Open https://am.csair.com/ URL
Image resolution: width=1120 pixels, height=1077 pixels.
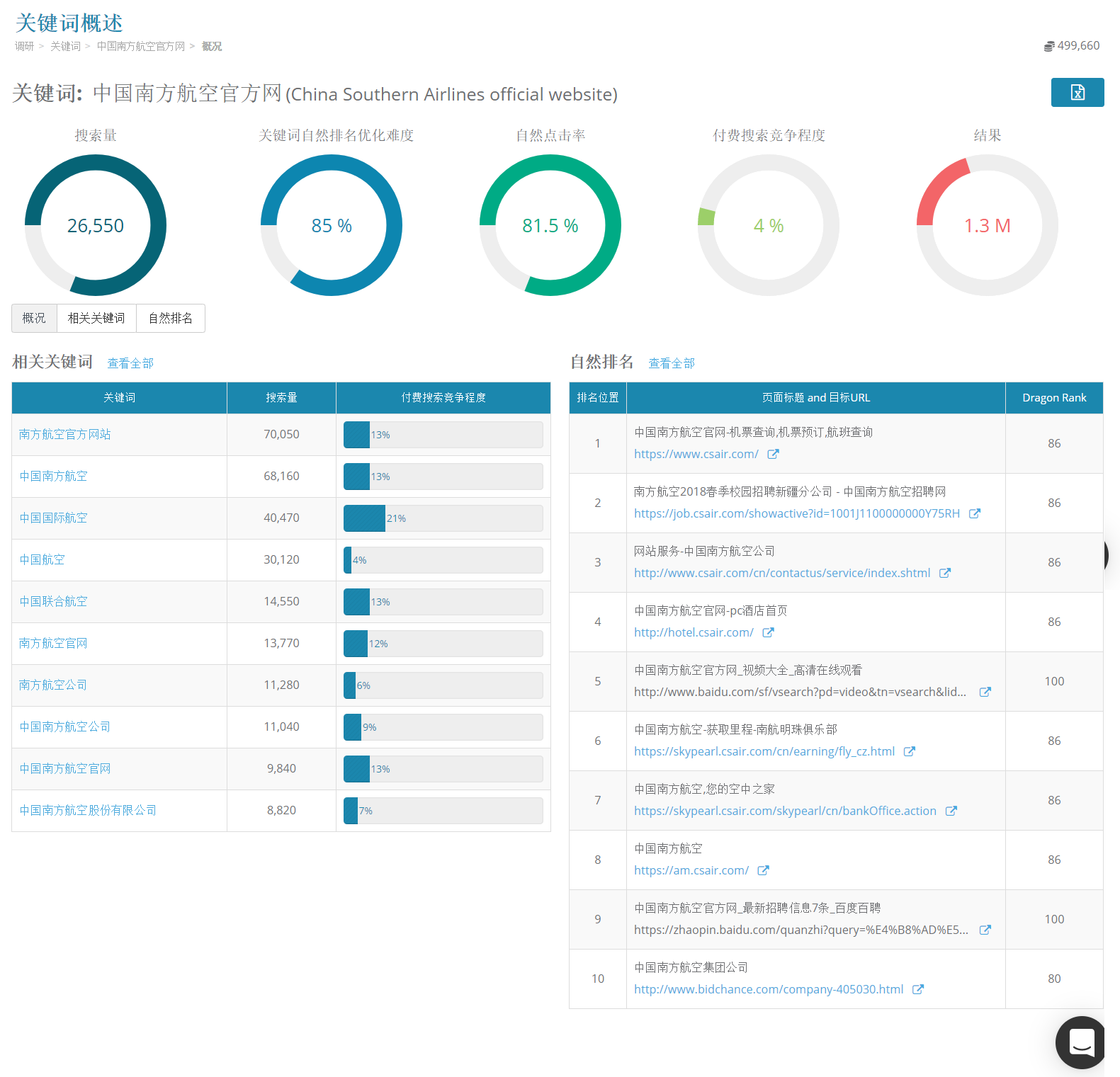[691, 870]
